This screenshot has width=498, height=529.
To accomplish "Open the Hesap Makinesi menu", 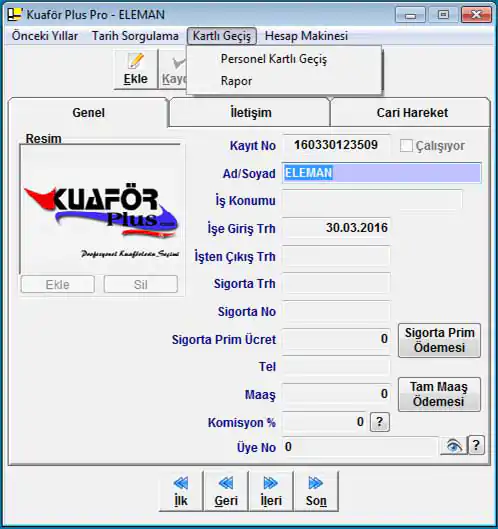I will click(x=306, y=36).
